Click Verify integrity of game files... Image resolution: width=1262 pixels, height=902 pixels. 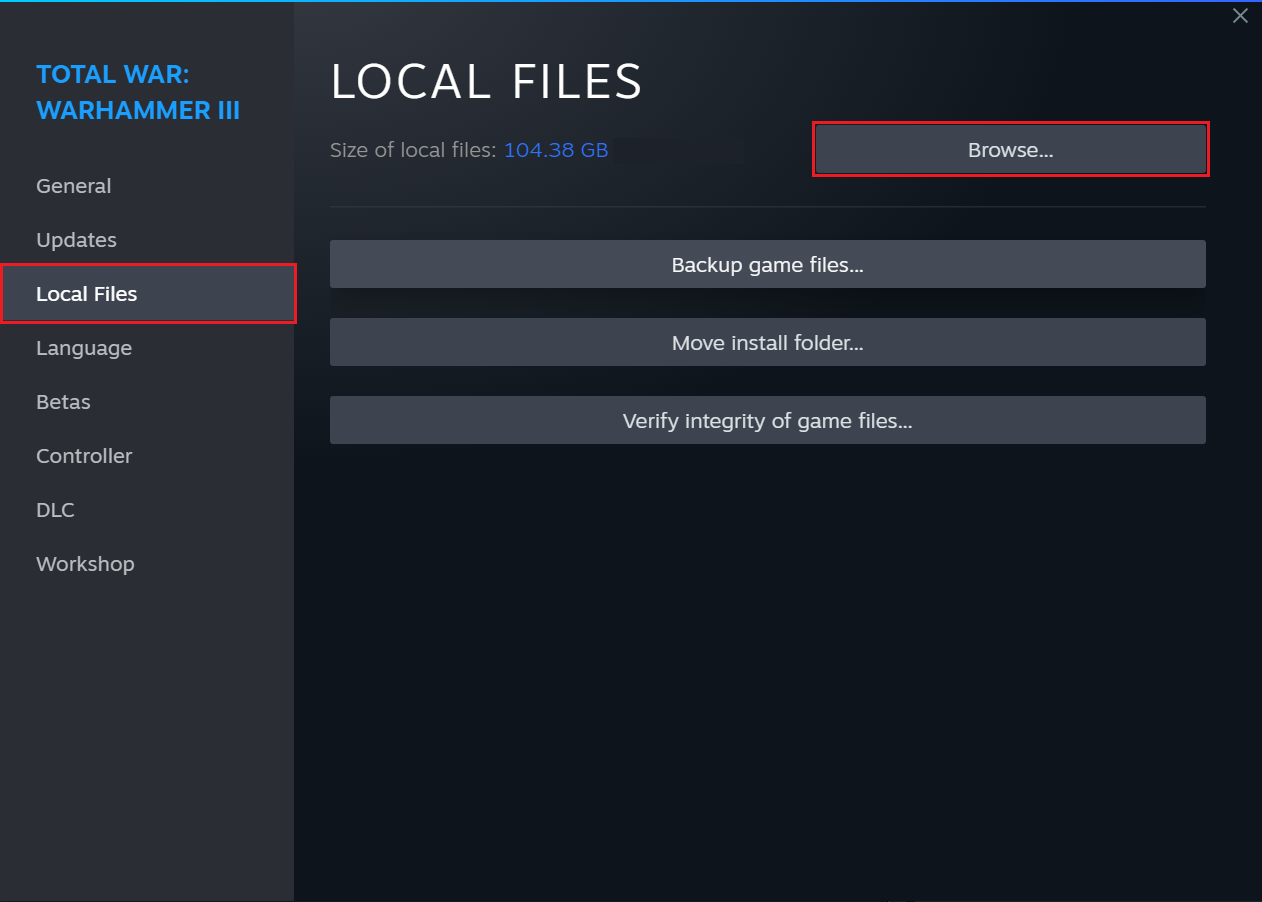[767, 420]
